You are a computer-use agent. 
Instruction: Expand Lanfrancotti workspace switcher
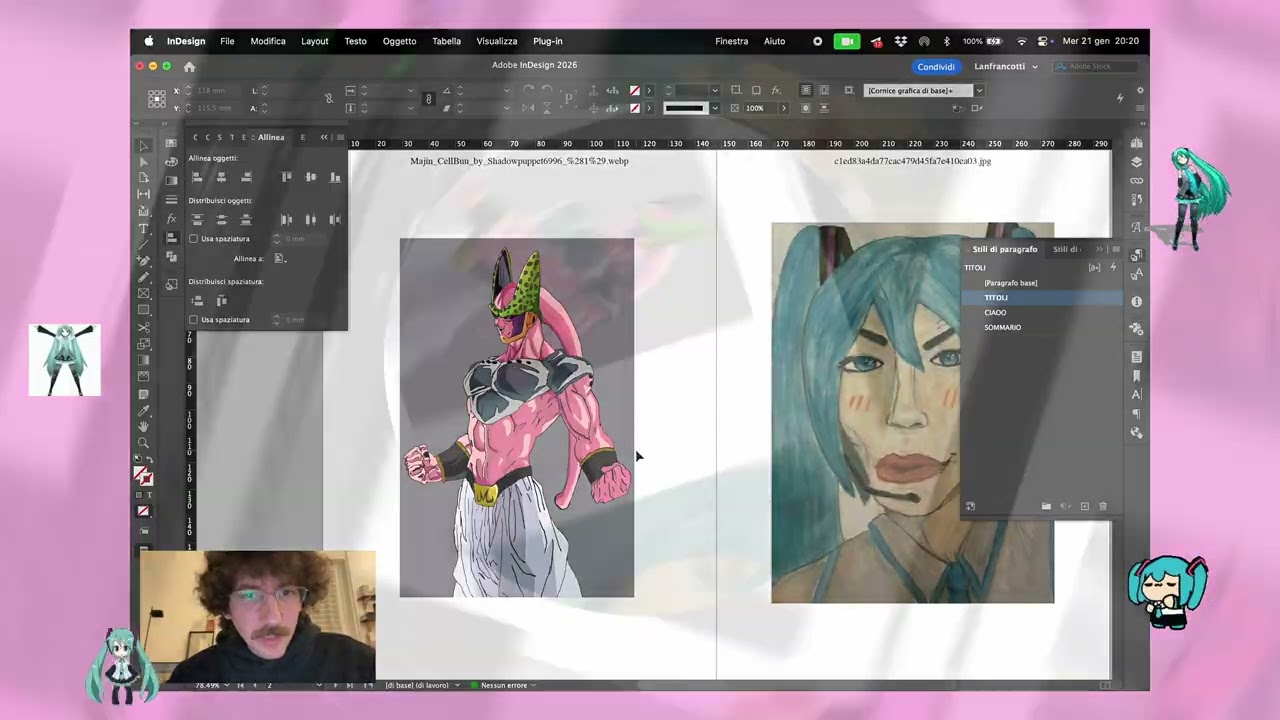[x=1006, y=67]
